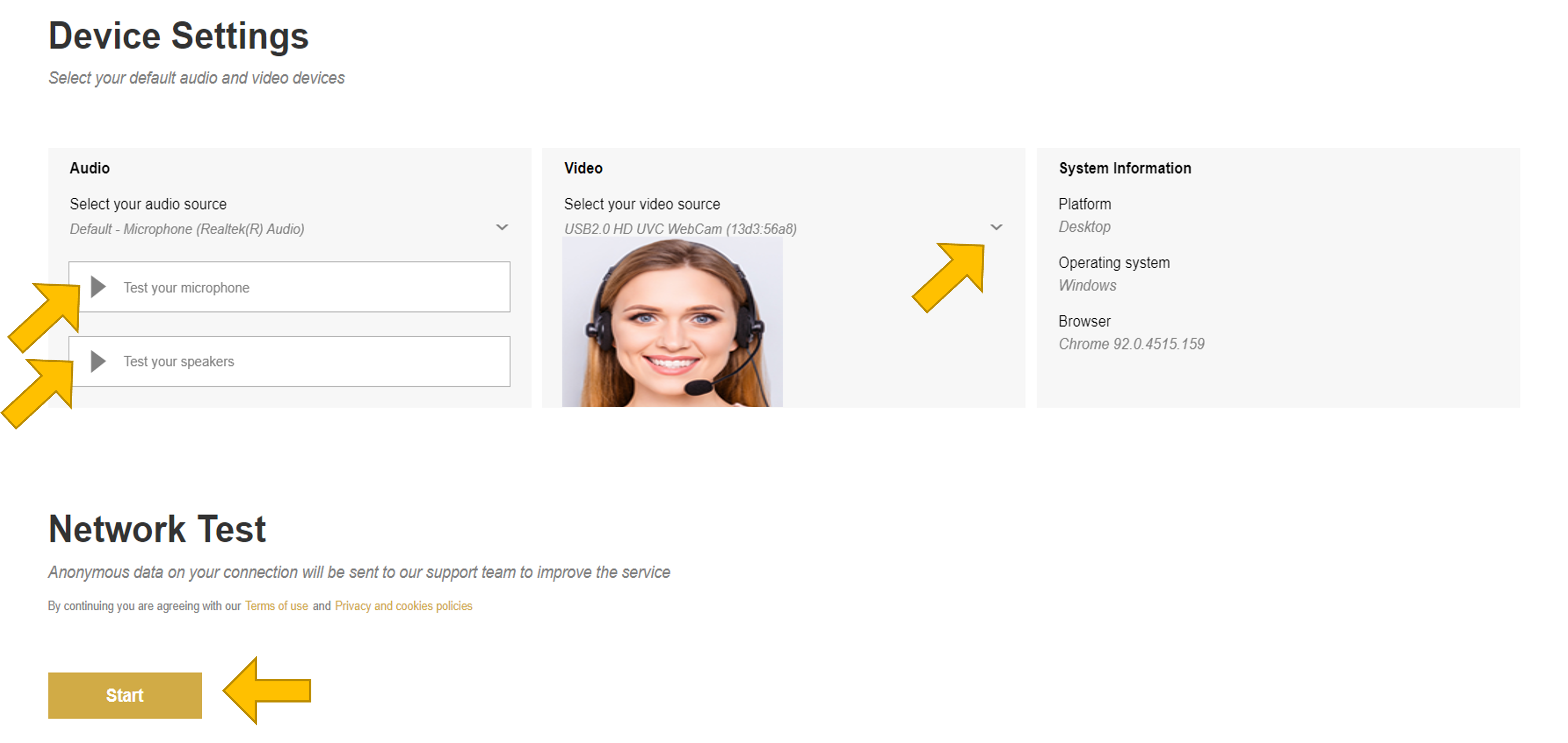
Task: Click the play icon beside Test your speakers
Action: [98, 361]
